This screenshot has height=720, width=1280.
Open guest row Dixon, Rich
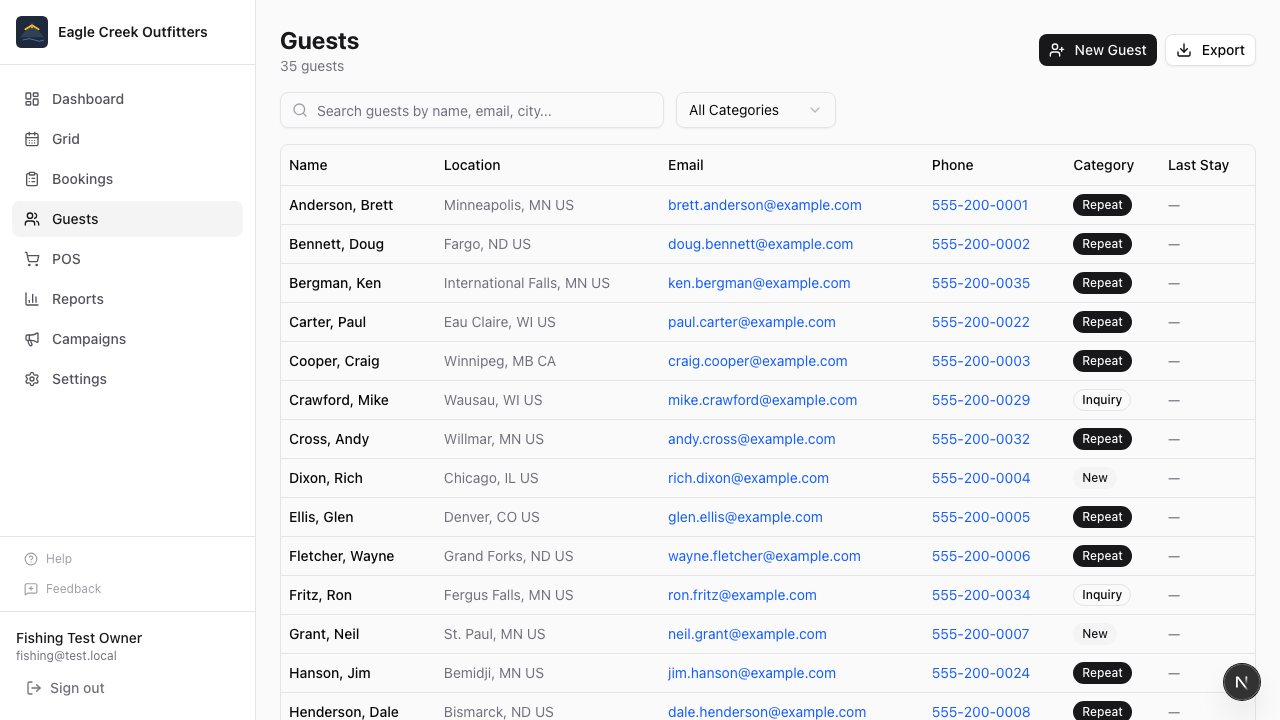326,478
